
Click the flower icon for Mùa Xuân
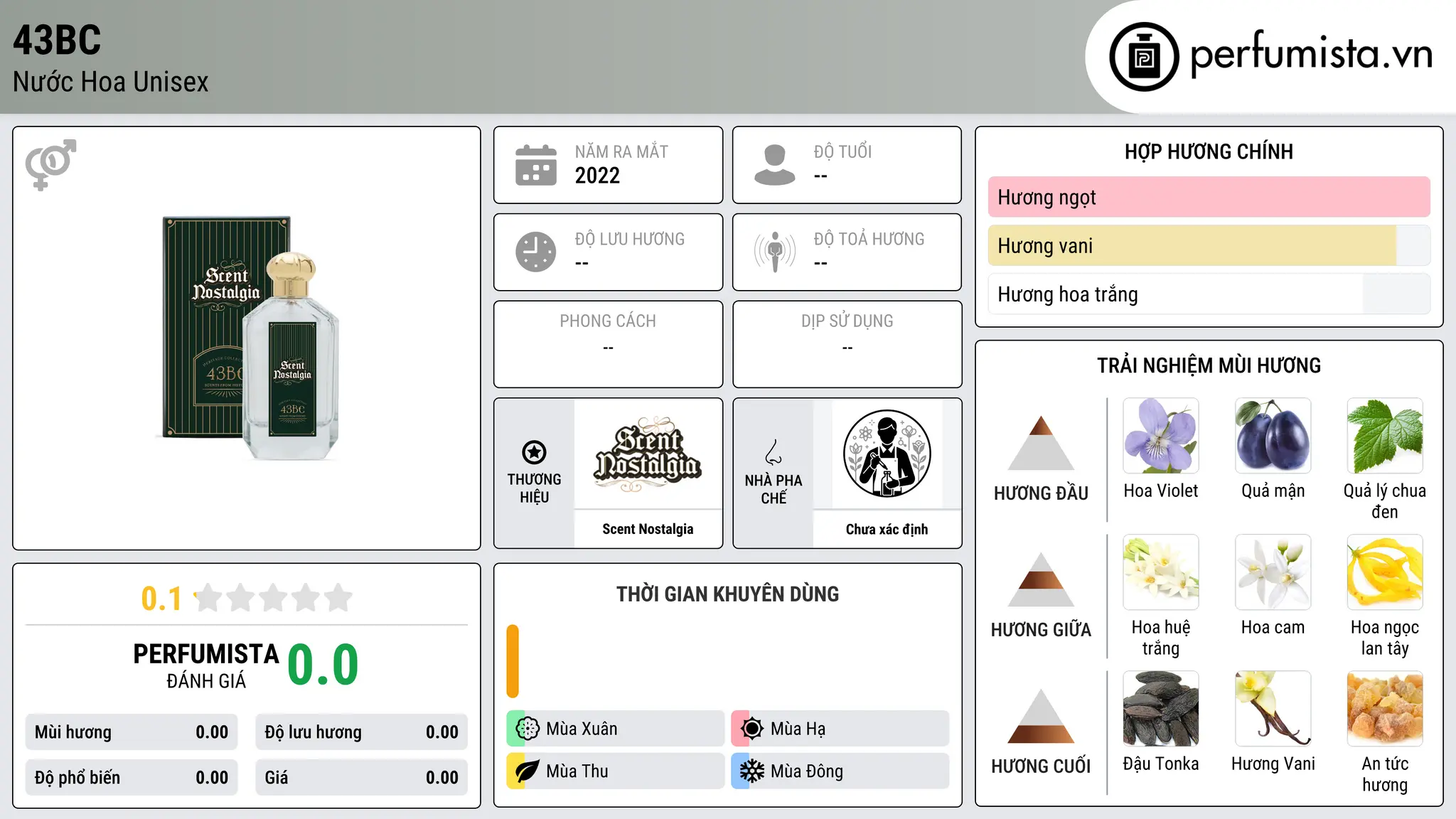point(528,729)
